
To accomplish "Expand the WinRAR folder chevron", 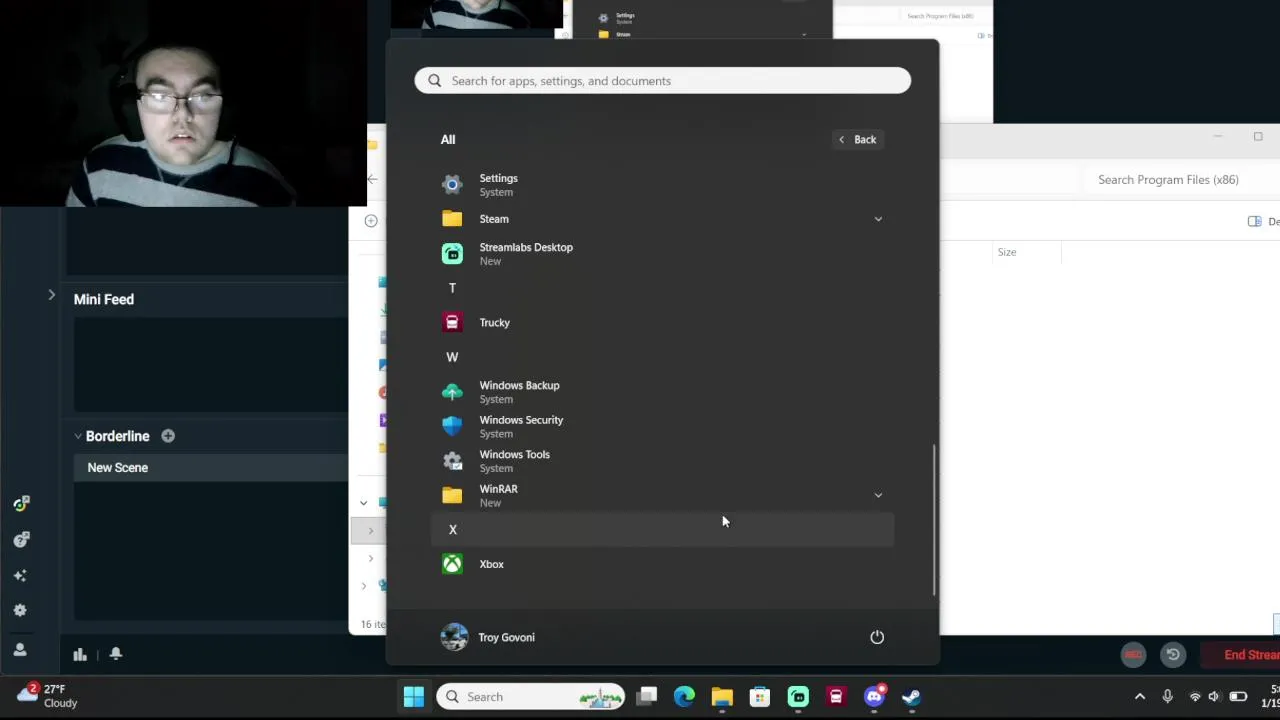I will pyautogui.click(x=878, y=495).
